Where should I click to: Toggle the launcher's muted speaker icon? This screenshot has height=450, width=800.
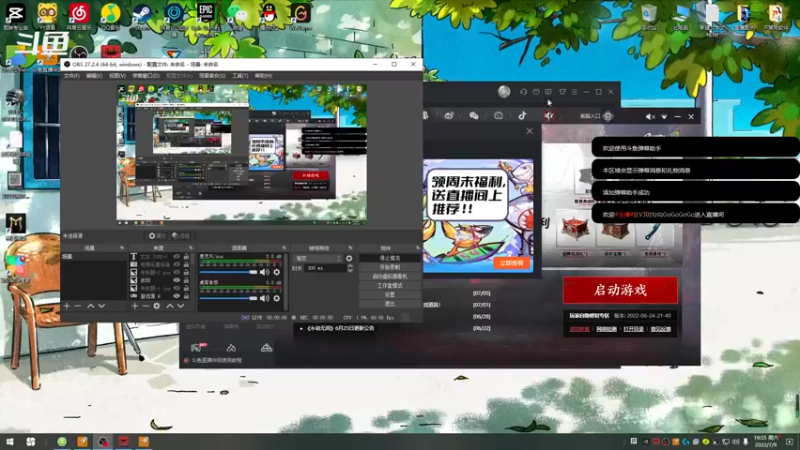pos(650,117)
